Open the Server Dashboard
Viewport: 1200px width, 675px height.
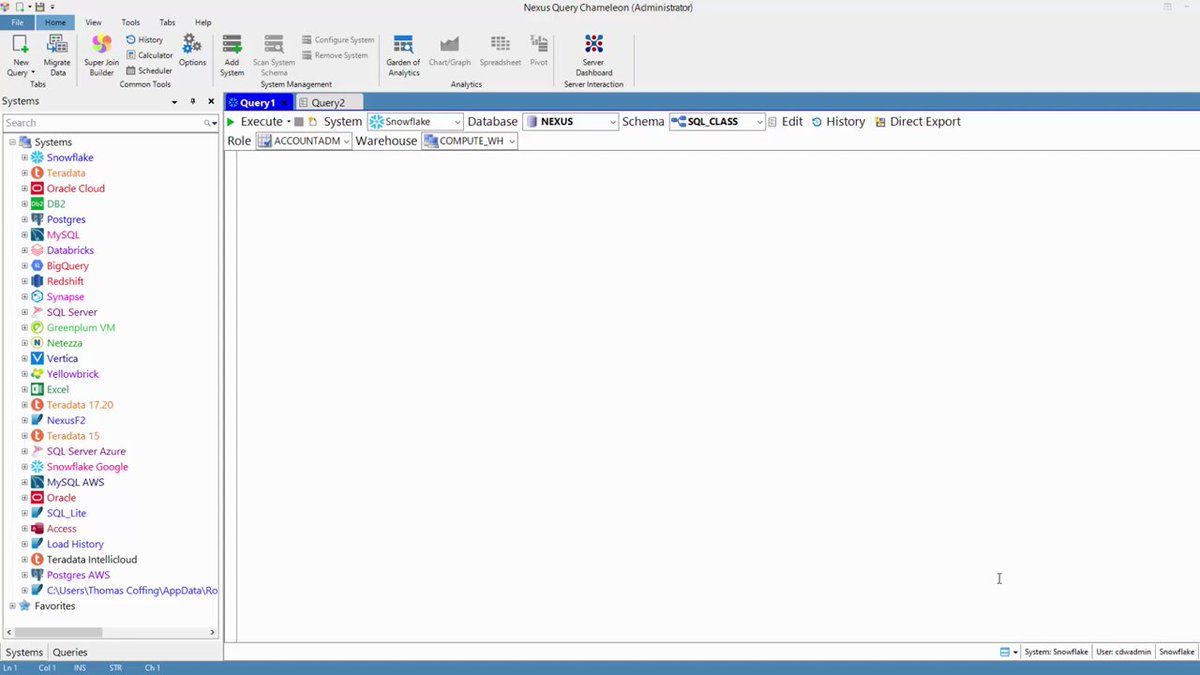point(594,55)
